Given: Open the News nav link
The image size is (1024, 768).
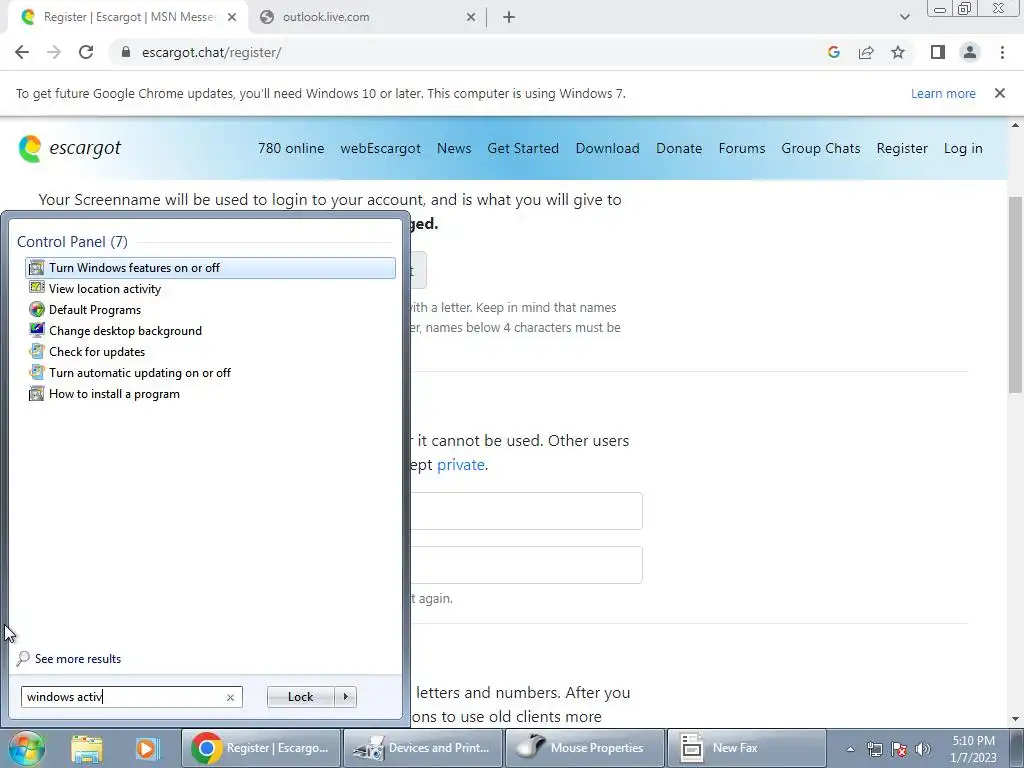Looking at the screenshot, I should pyautogui.click(x=454, y=148).
